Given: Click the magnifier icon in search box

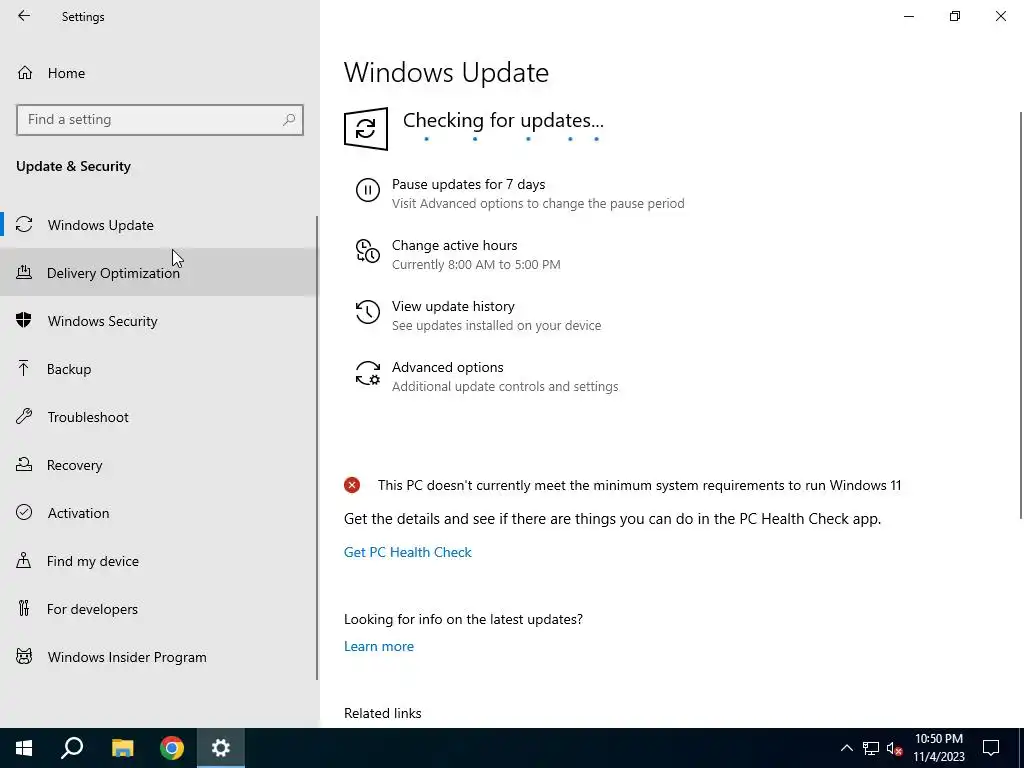Looking at the screenshot, I should 289,120.
